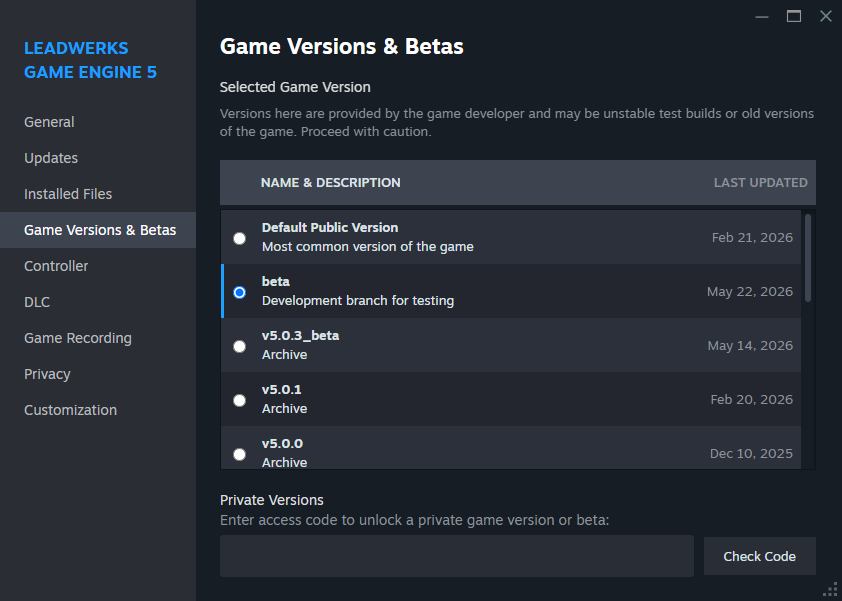Click the date May 22, 2026
This screenshot has width=842, height=601.
[x=750, y=292]
